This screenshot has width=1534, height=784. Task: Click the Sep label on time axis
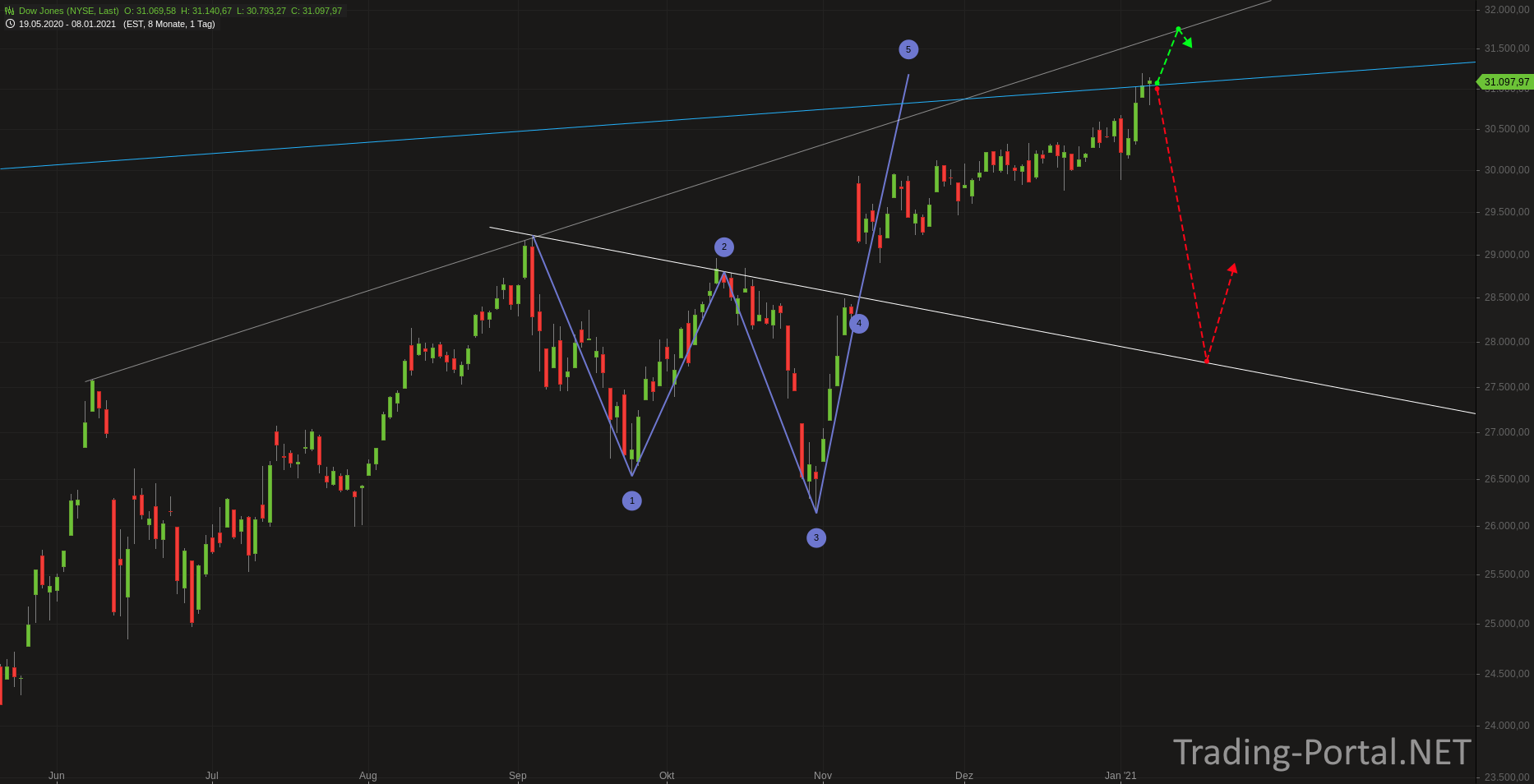coord(518,776)
